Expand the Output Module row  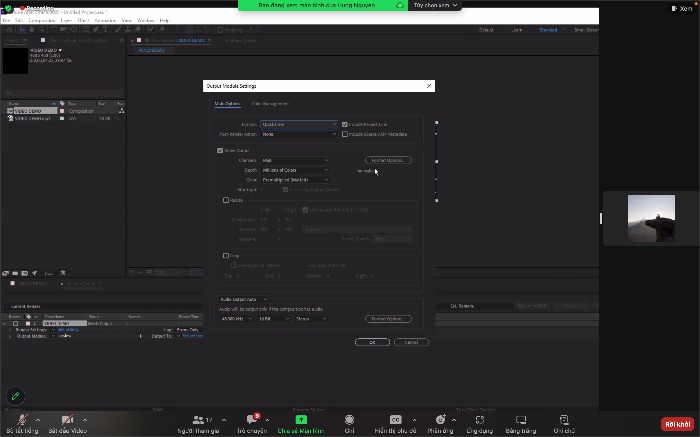click(x=10, y=336)
